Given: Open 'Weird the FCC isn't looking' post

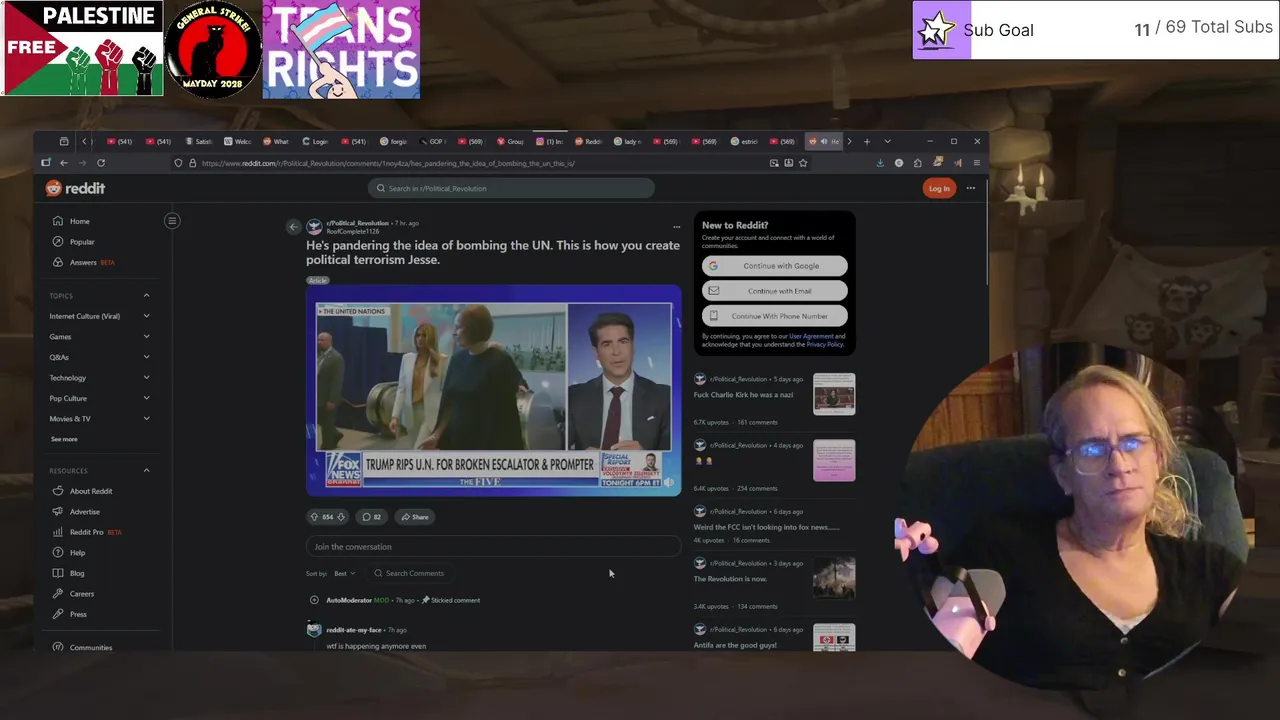Looking at the screenshot, I should click(x=766, y=527).
